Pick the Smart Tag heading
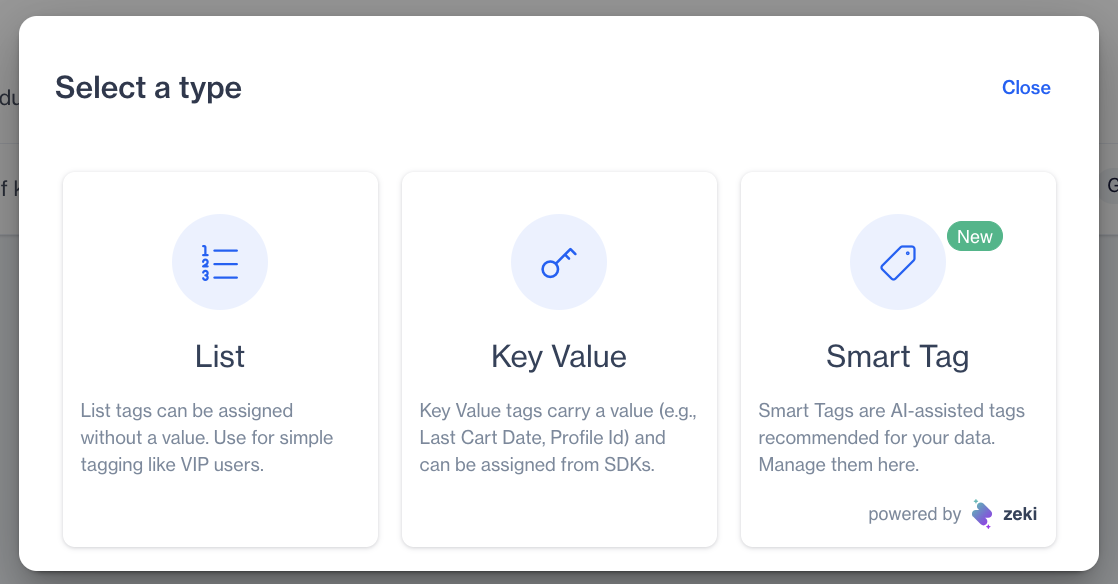1118x584 pixels. coord(897,357)
